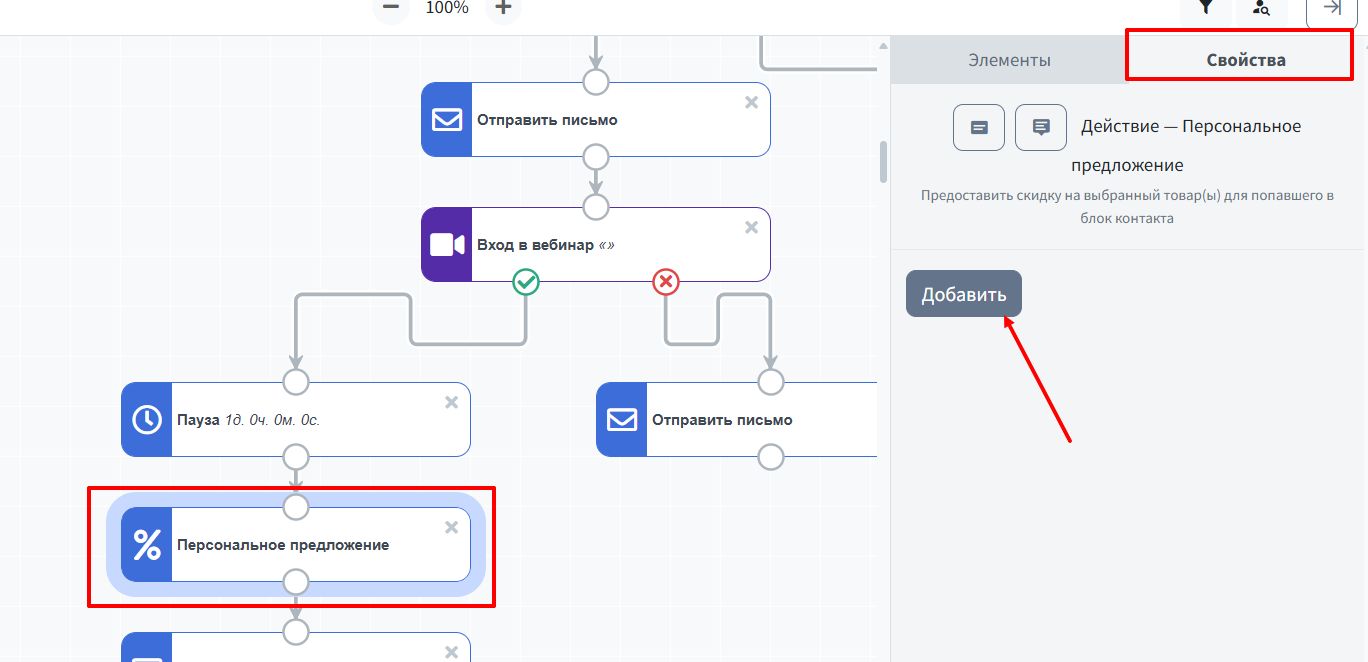Click the green check output connector
1368x662 pixels.
[x=526, y=282]
